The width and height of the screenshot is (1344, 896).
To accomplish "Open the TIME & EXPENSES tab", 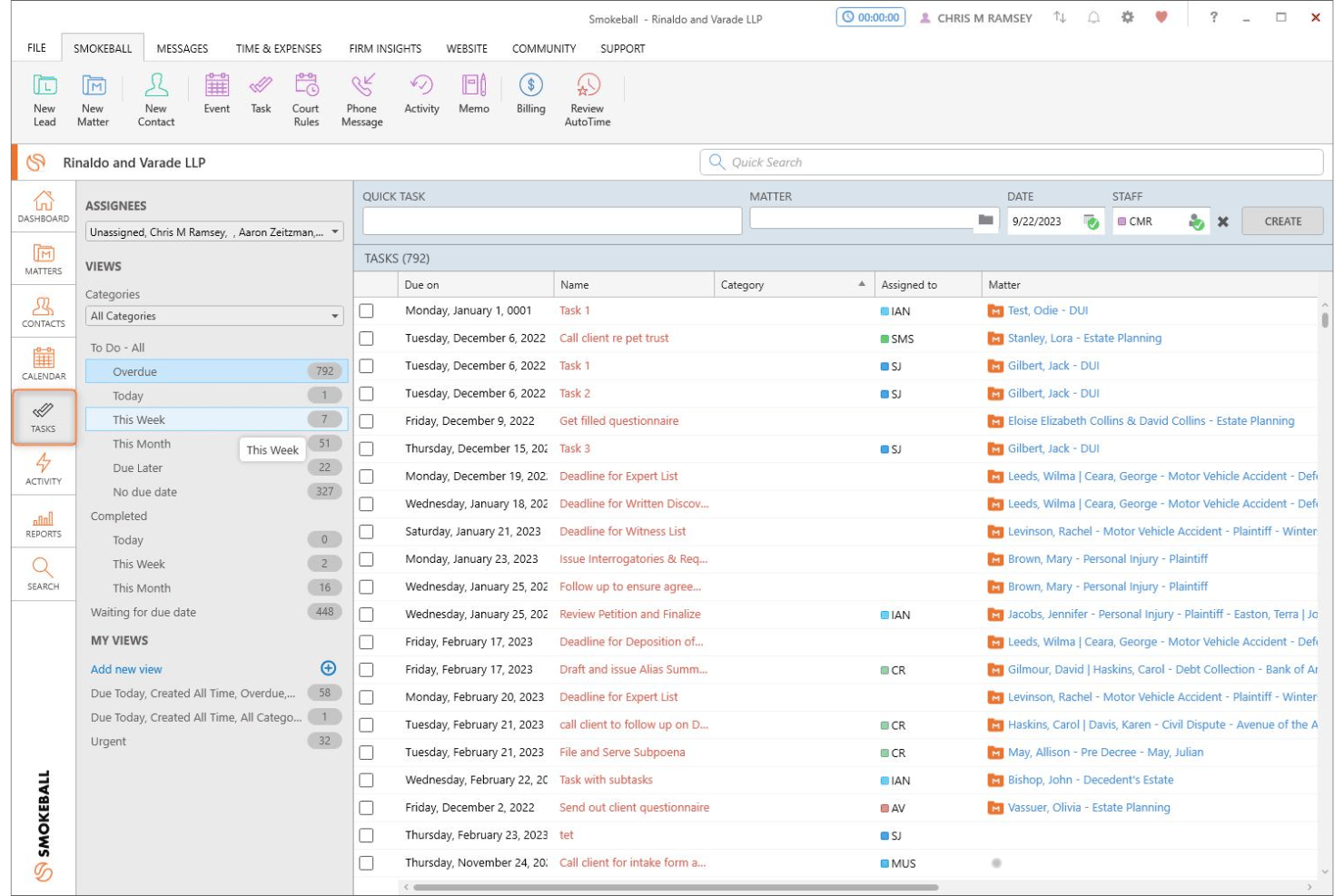I will point(279,48).
